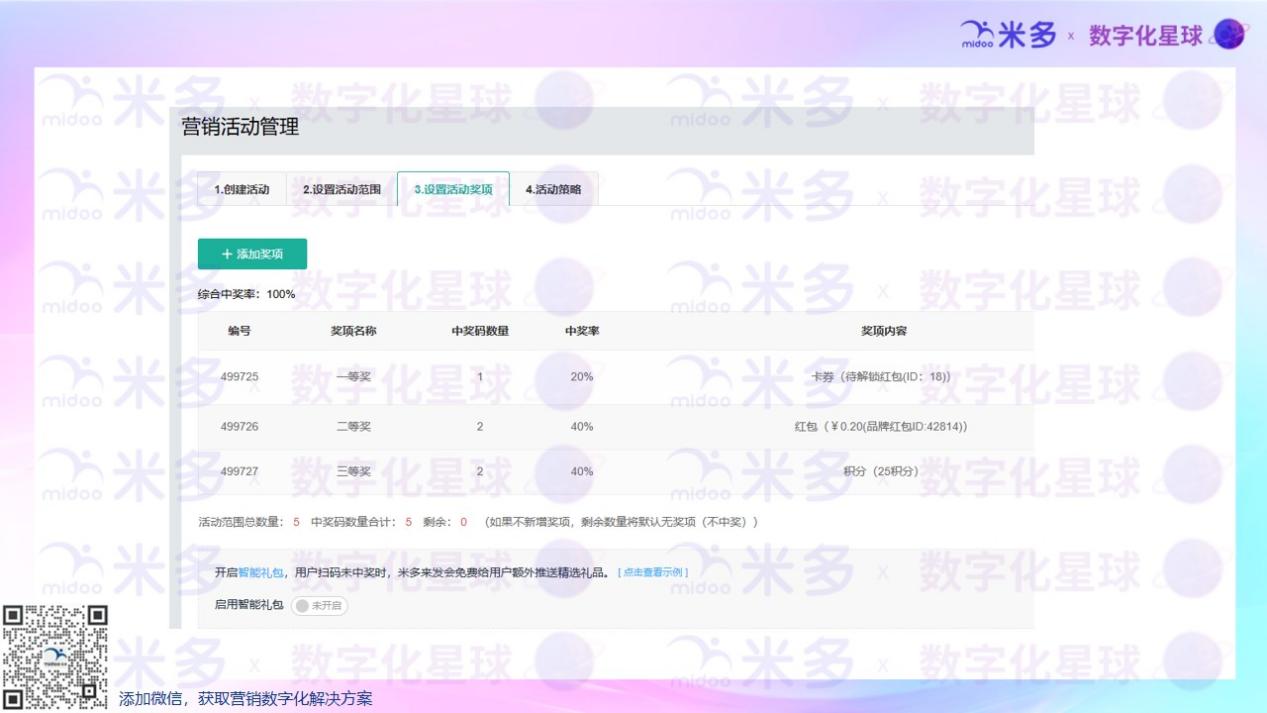Click the QR code image

coord(56,657)
